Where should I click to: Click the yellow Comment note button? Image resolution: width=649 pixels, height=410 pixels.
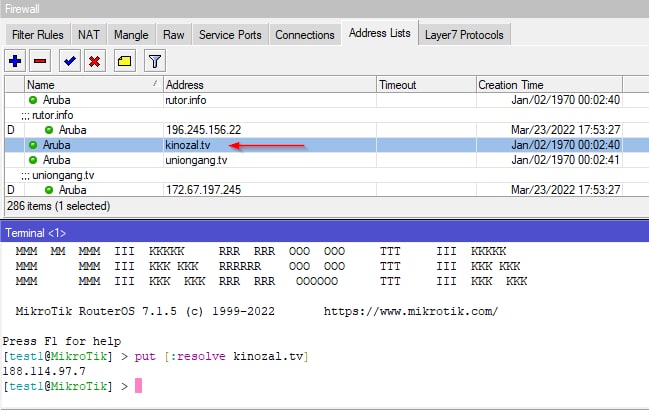(x=125, y=61)
